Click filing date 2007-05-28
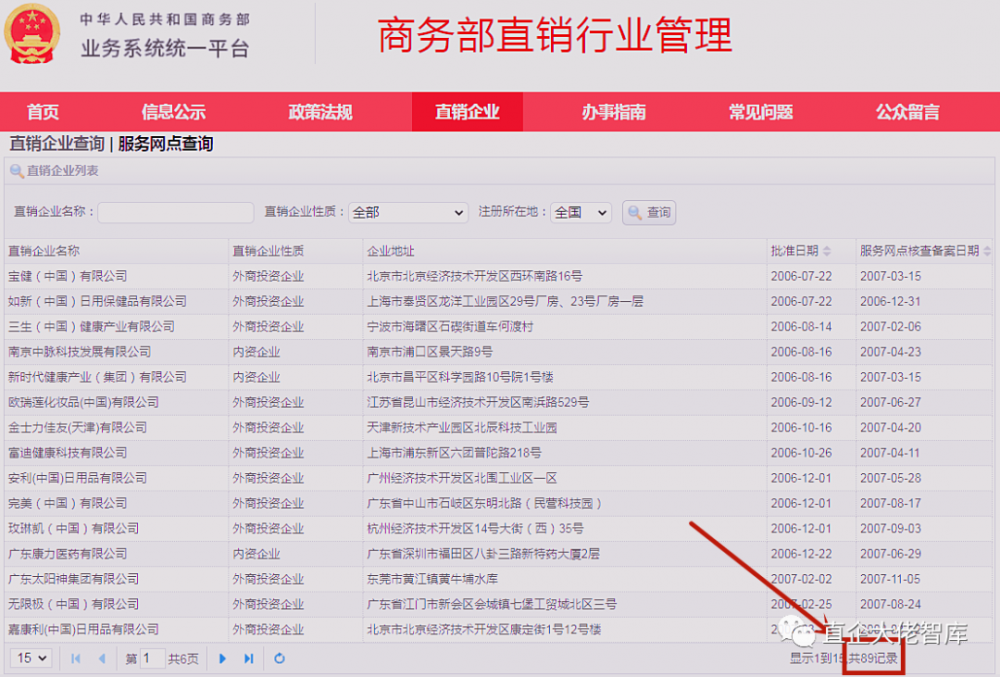 point(890,478)
